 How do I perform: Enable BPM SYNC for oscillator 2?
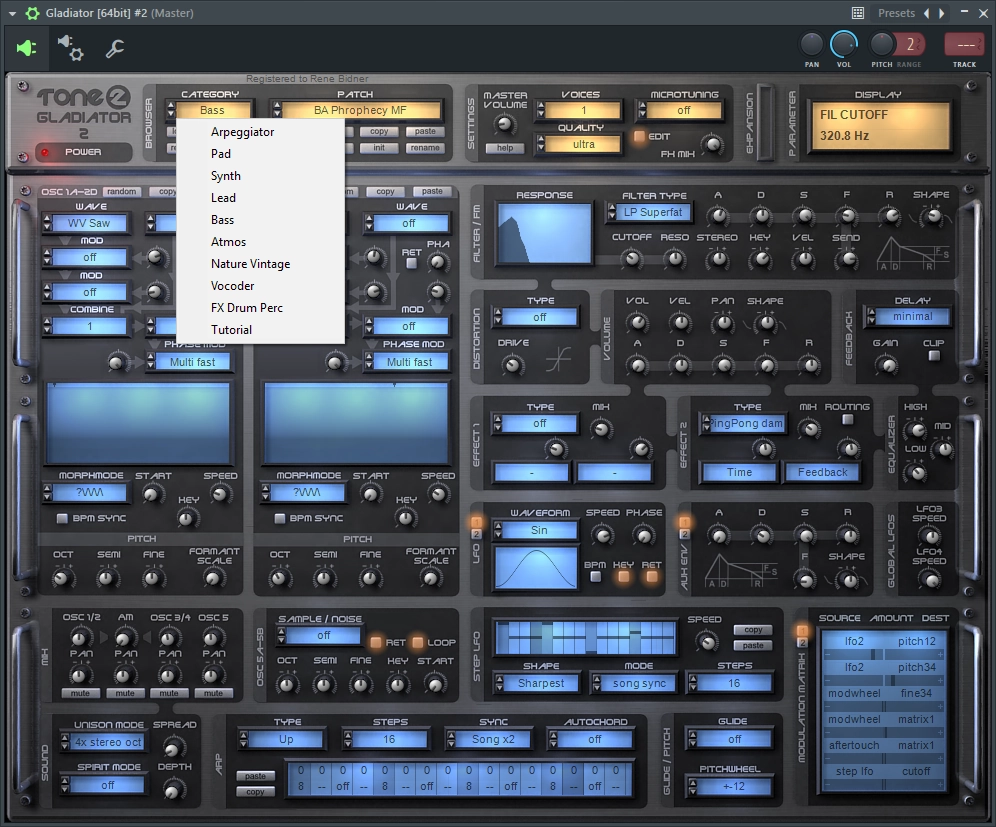point(279,518)
